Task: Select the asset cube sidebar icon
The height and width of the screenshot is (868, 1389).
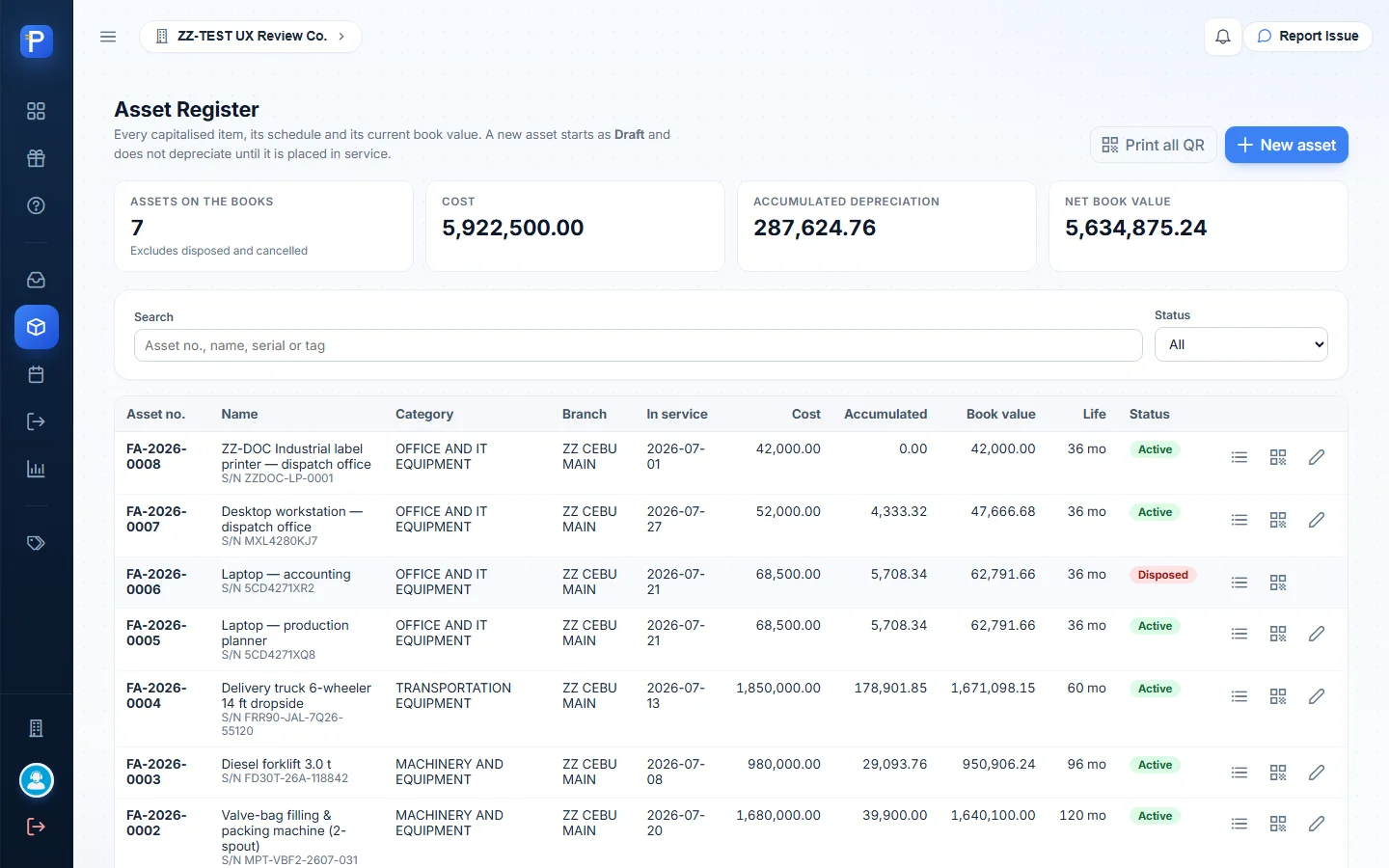Action: pyautogui.click(x=37, y=327)
